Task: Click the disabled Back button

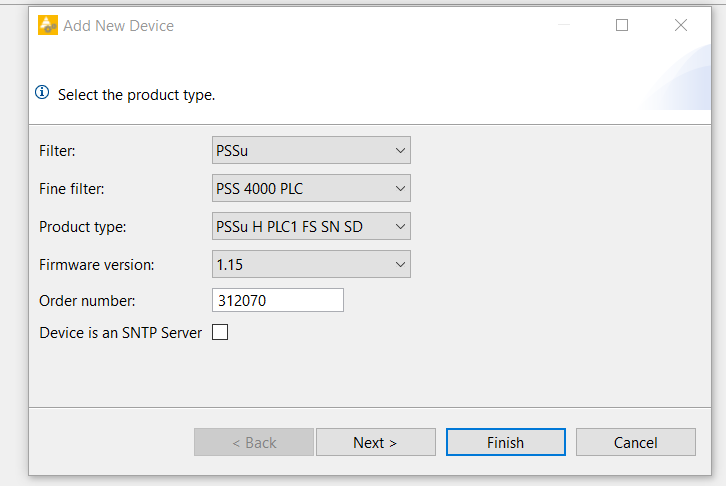Action: pos(254,442)
